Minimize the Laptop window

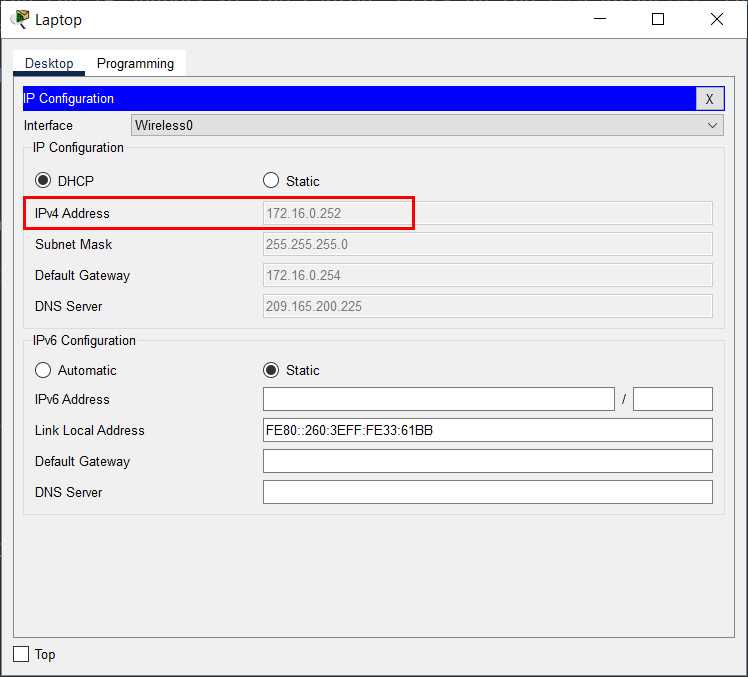coord(600,19)
